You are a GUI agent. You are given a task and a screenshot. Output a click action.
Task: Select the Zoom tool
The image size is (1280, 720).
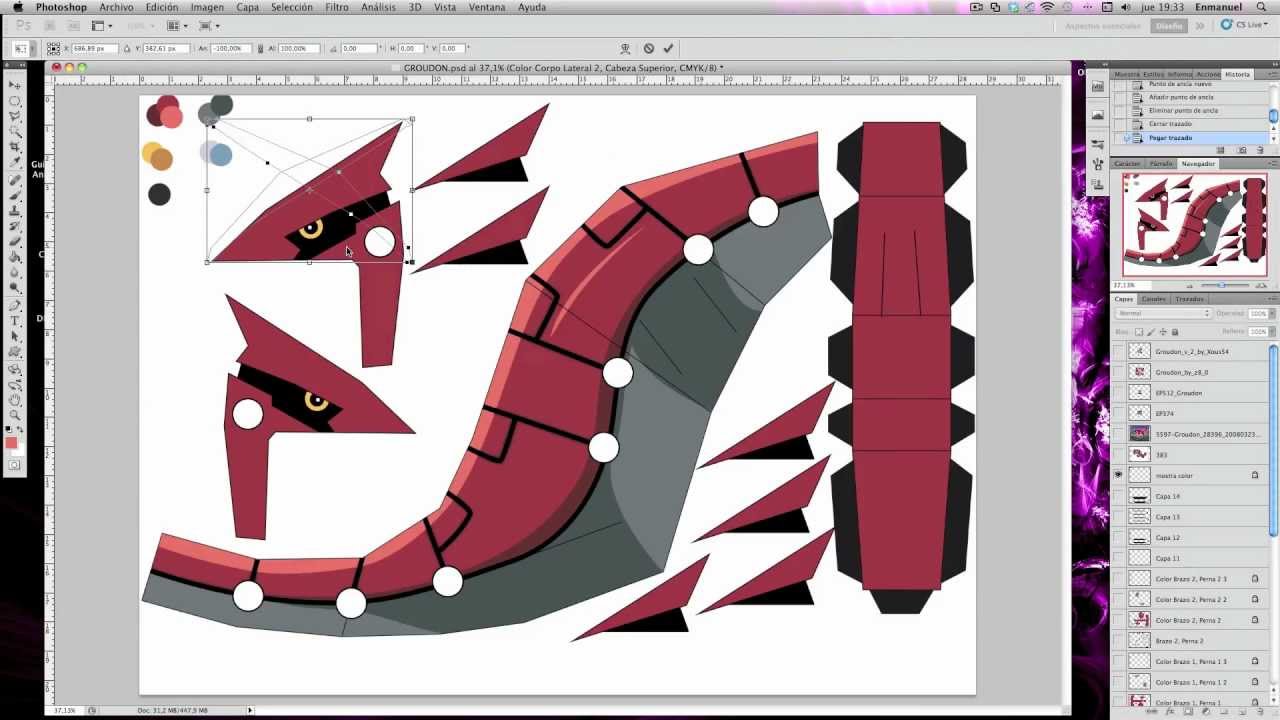(x=15, y=414)
